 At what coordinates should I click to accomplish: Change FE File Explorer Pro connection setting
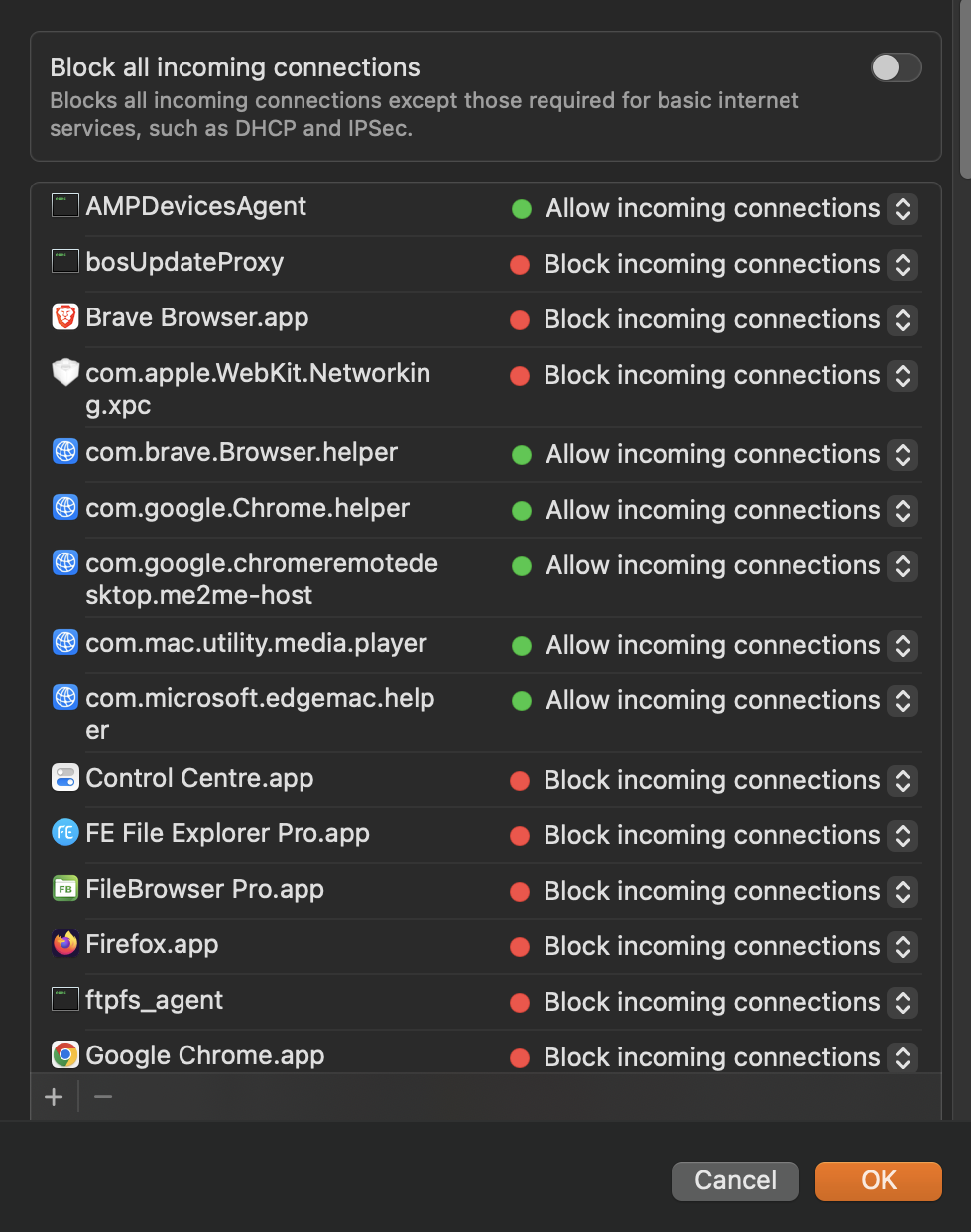click(x=902, y=836)
